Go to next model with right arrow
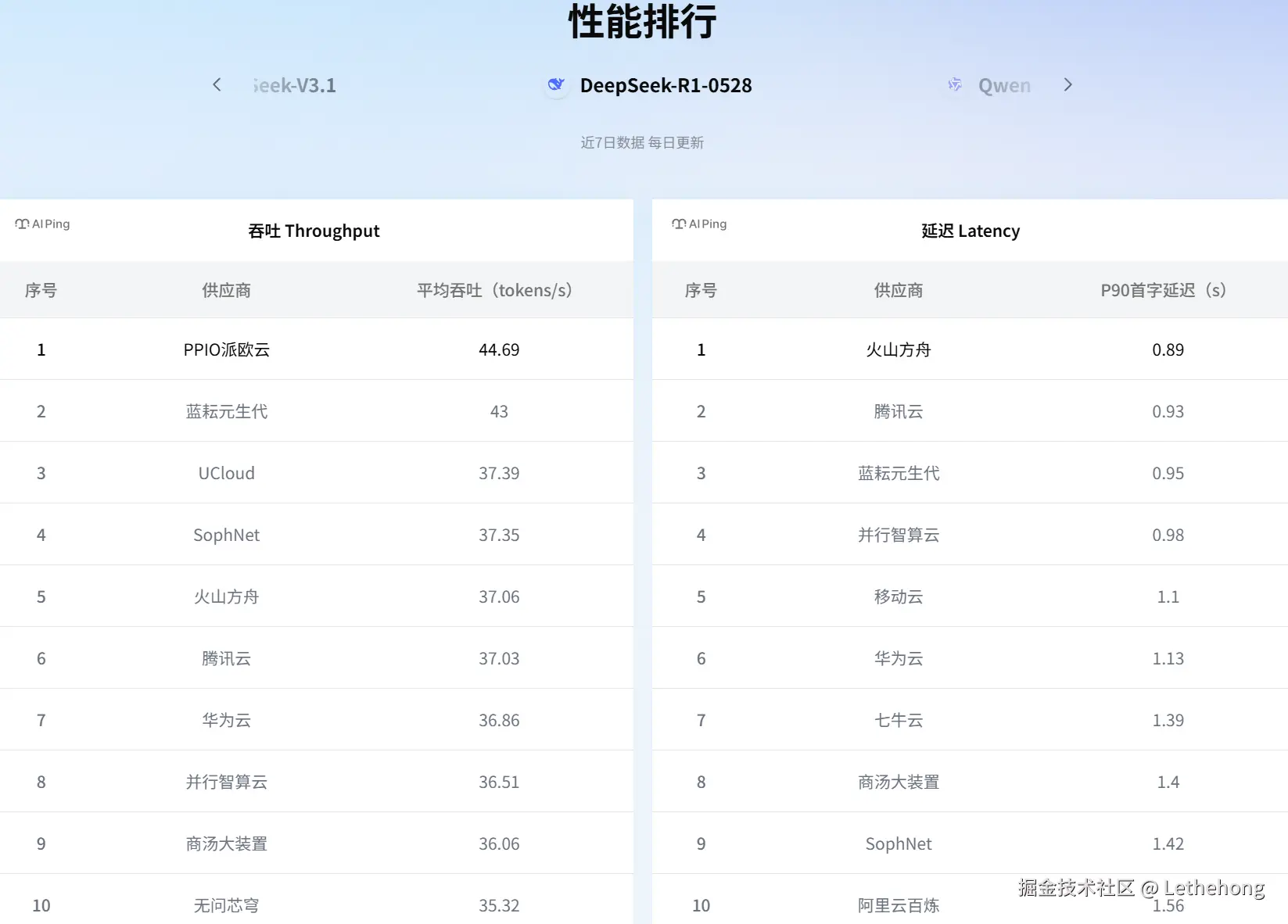 pyautogui.click(x=1067, y=84)
